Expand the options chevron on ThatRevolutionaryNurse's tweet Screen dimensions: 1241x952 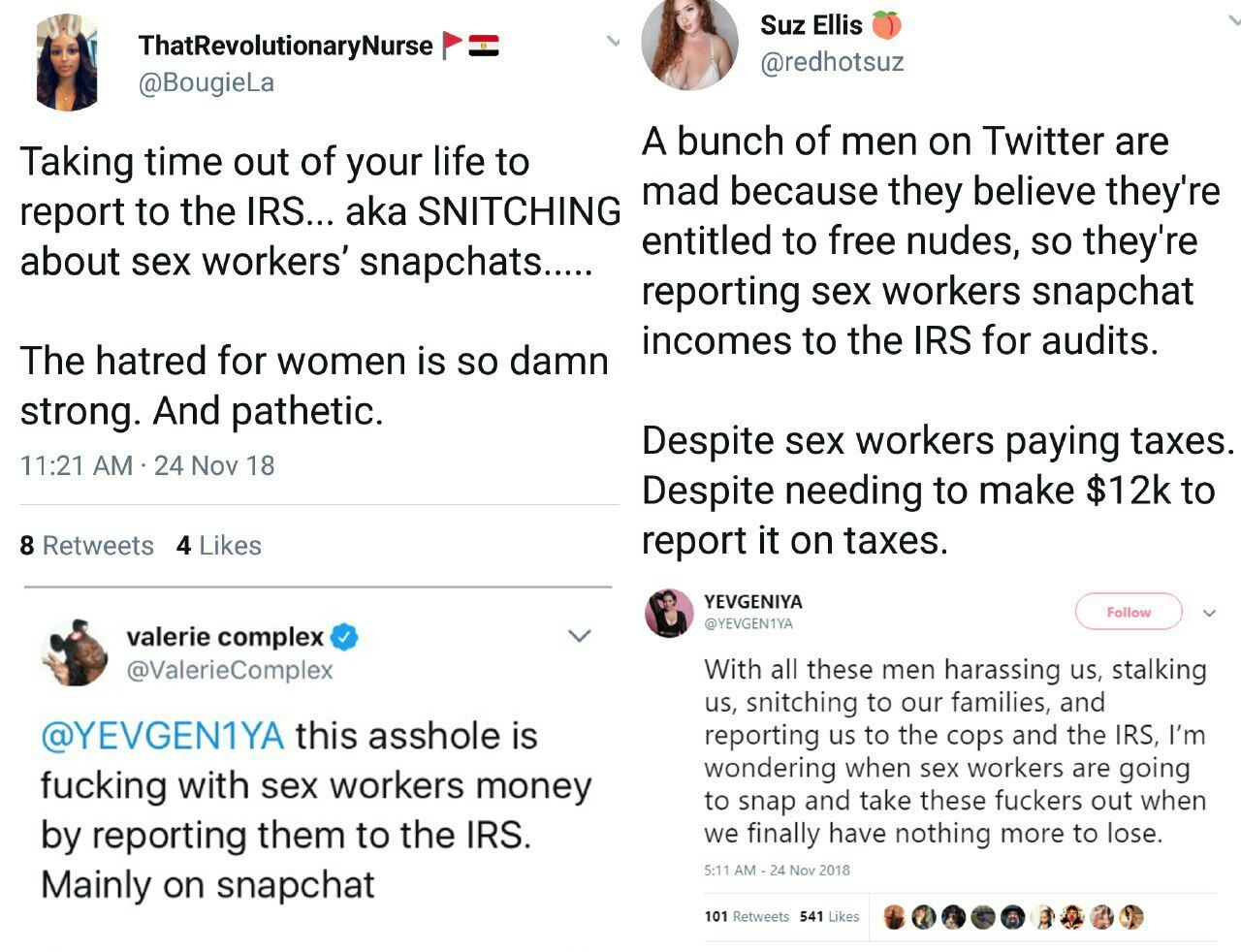click(612, 41)
